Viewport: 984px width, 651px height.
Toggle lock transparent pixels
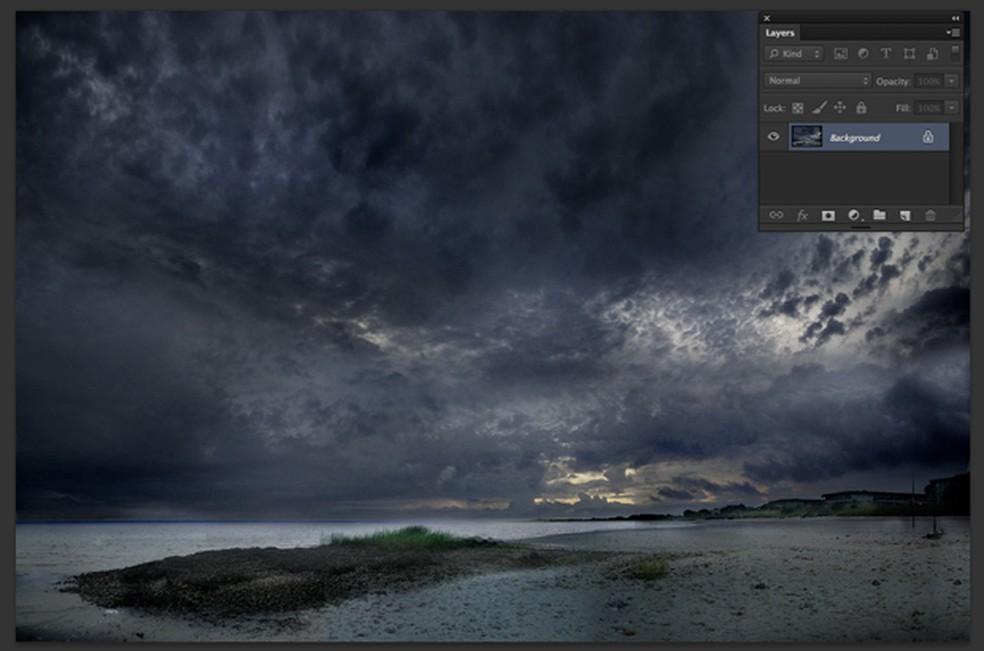(x=798, y=108)
